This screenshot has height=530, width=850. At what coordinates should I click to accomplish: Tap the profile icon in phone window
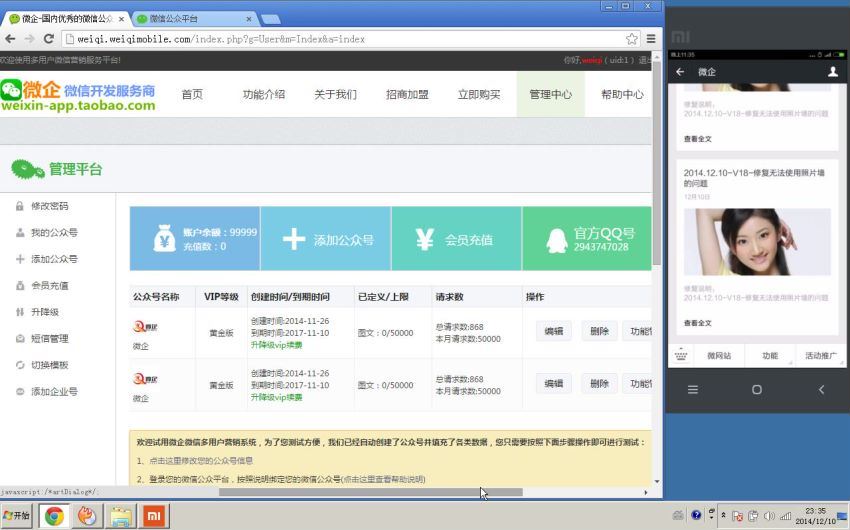[833, 72]
